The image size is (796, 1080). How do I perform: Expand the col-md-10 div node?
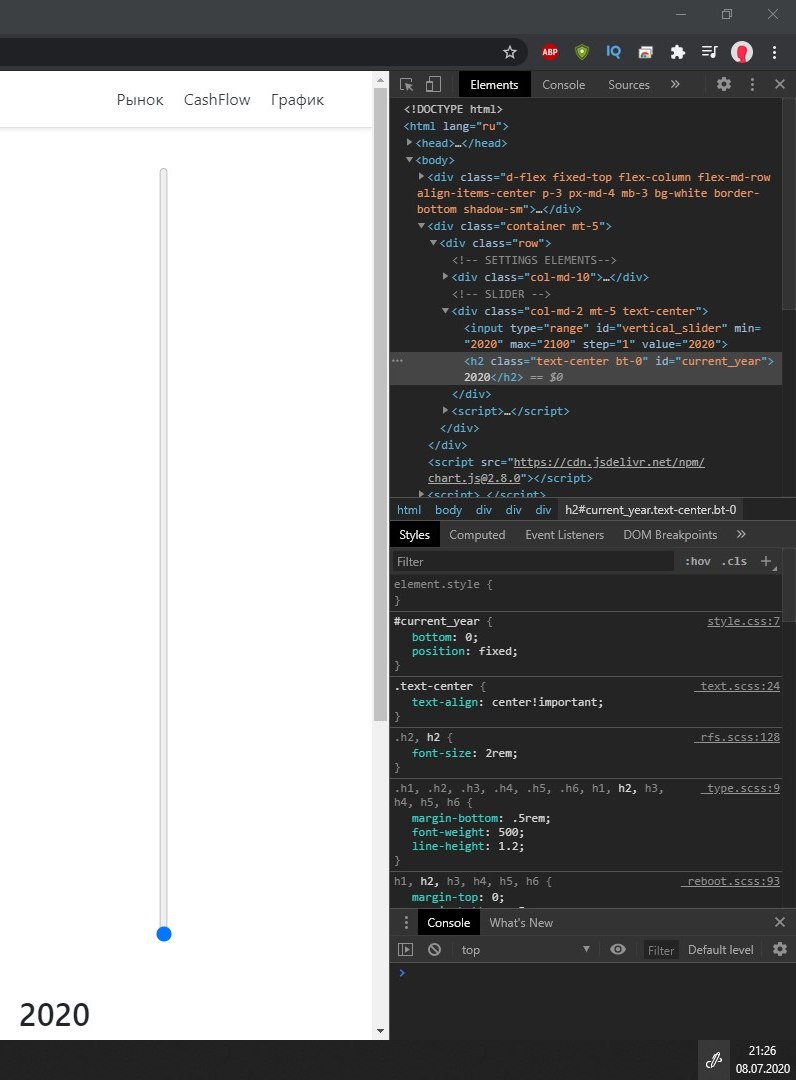click(x=445, y=276)
